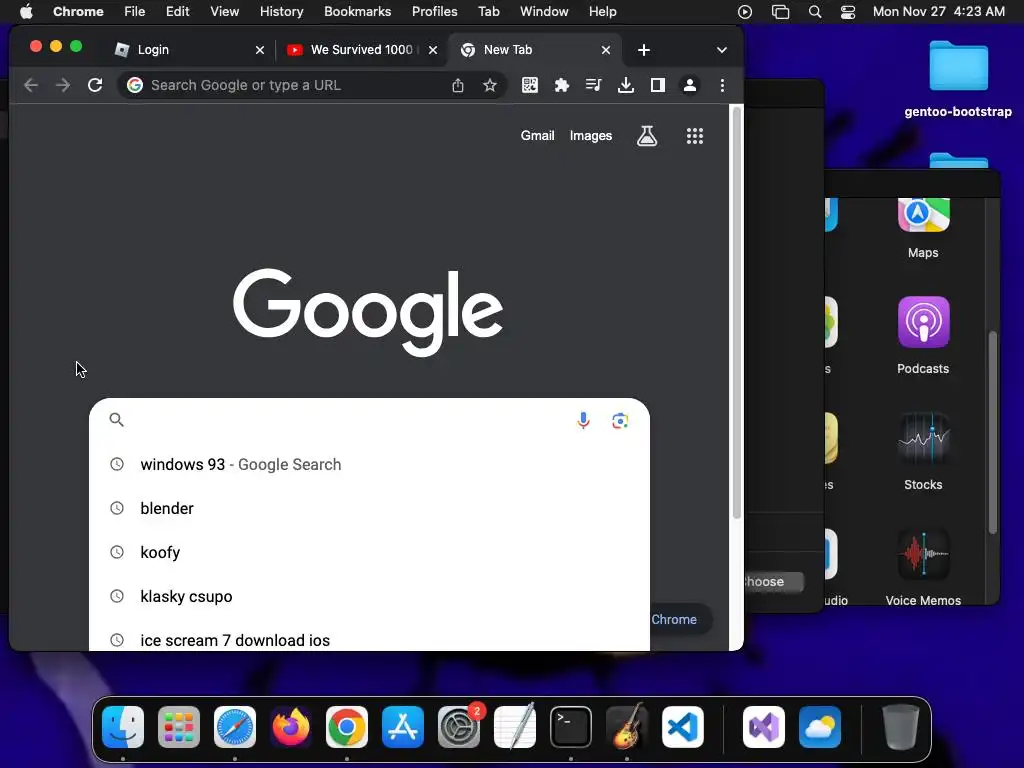Open the tab search chevron
The height and width of the screenshot is (768, 1024).
[722, 50]
